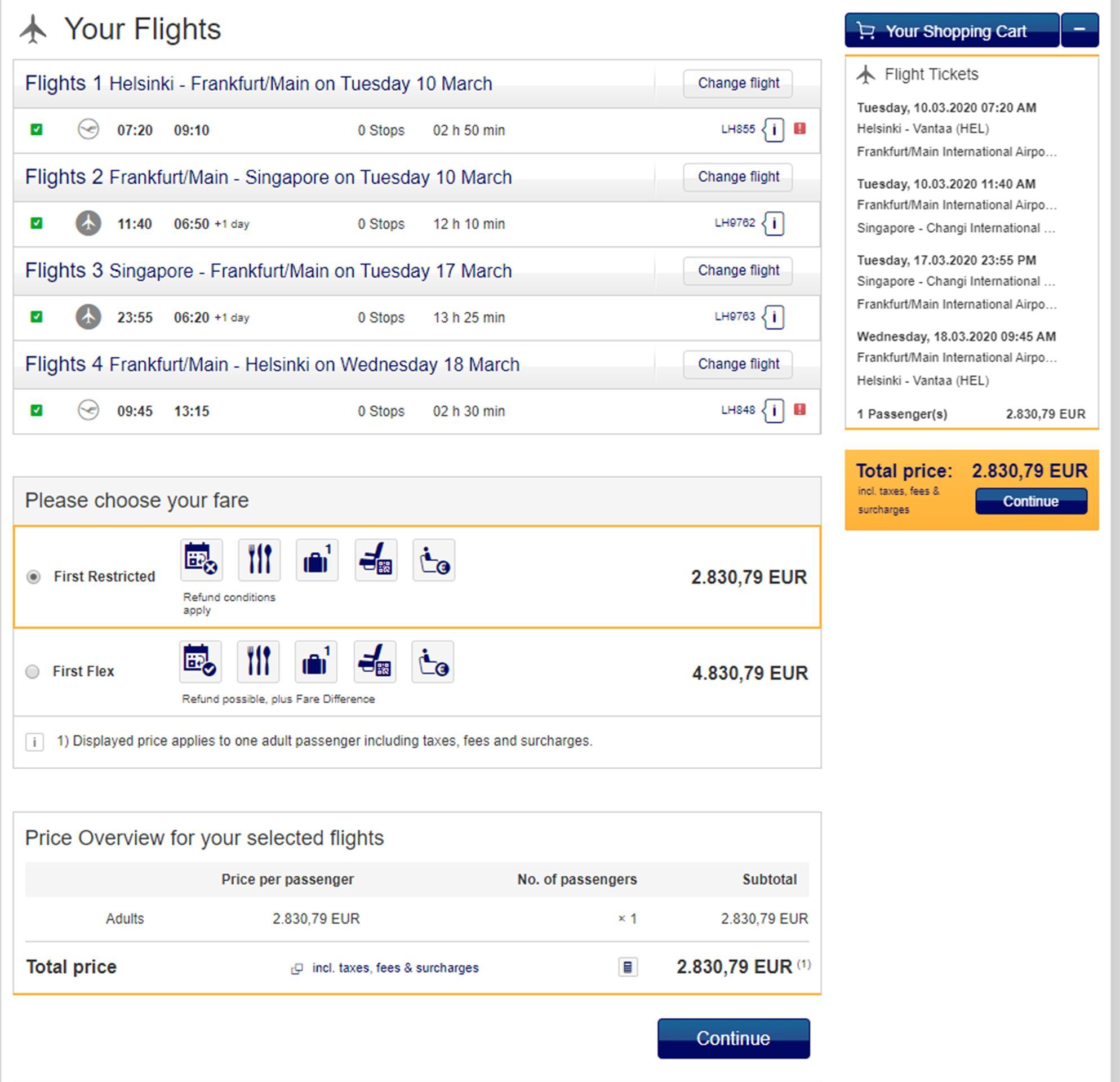Click First Flex seat reservation icon

[x=375, y=662]
